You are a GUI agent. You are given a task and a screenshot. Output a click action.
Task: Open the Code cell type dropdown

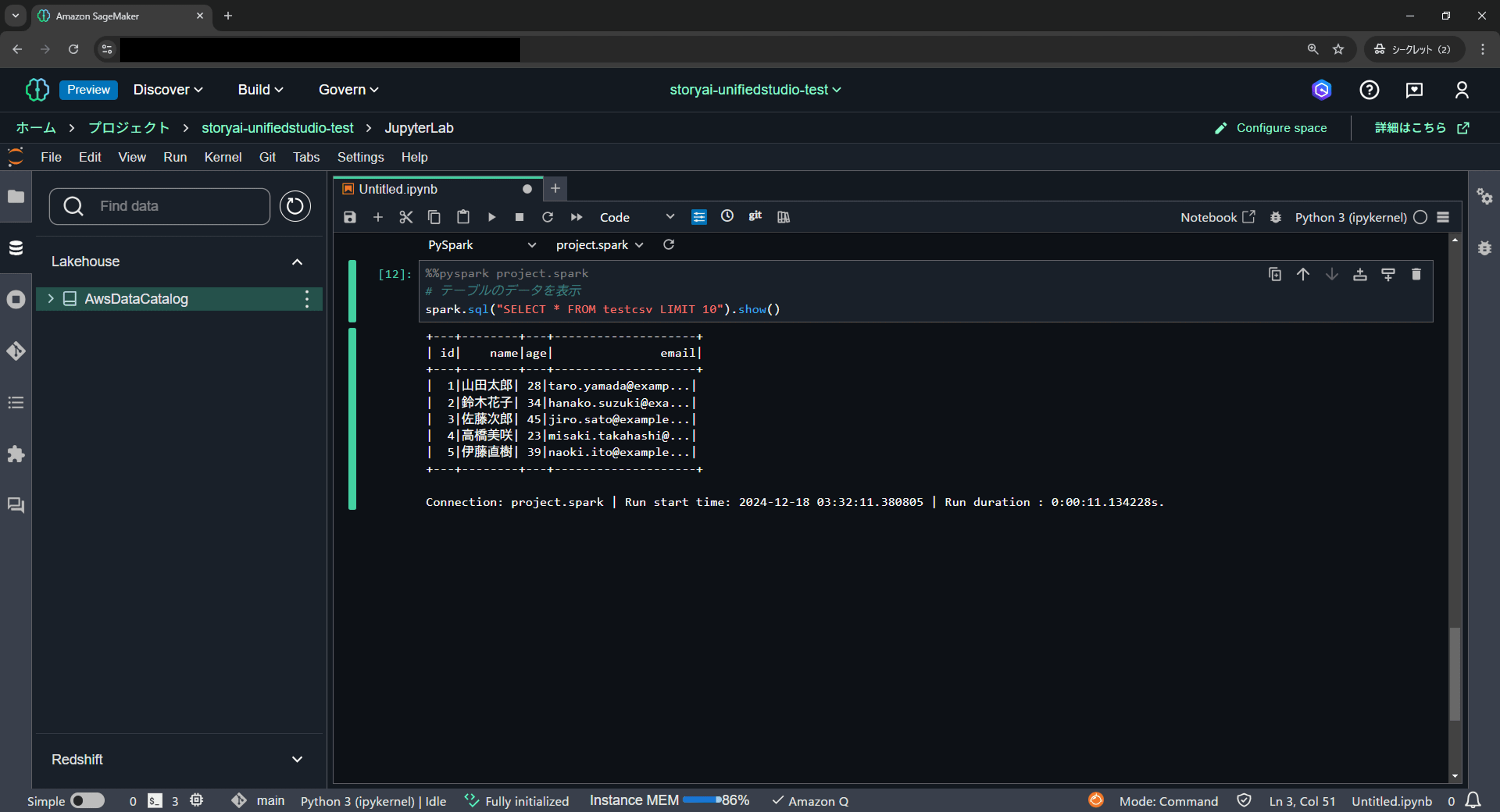tap(637, 217)
